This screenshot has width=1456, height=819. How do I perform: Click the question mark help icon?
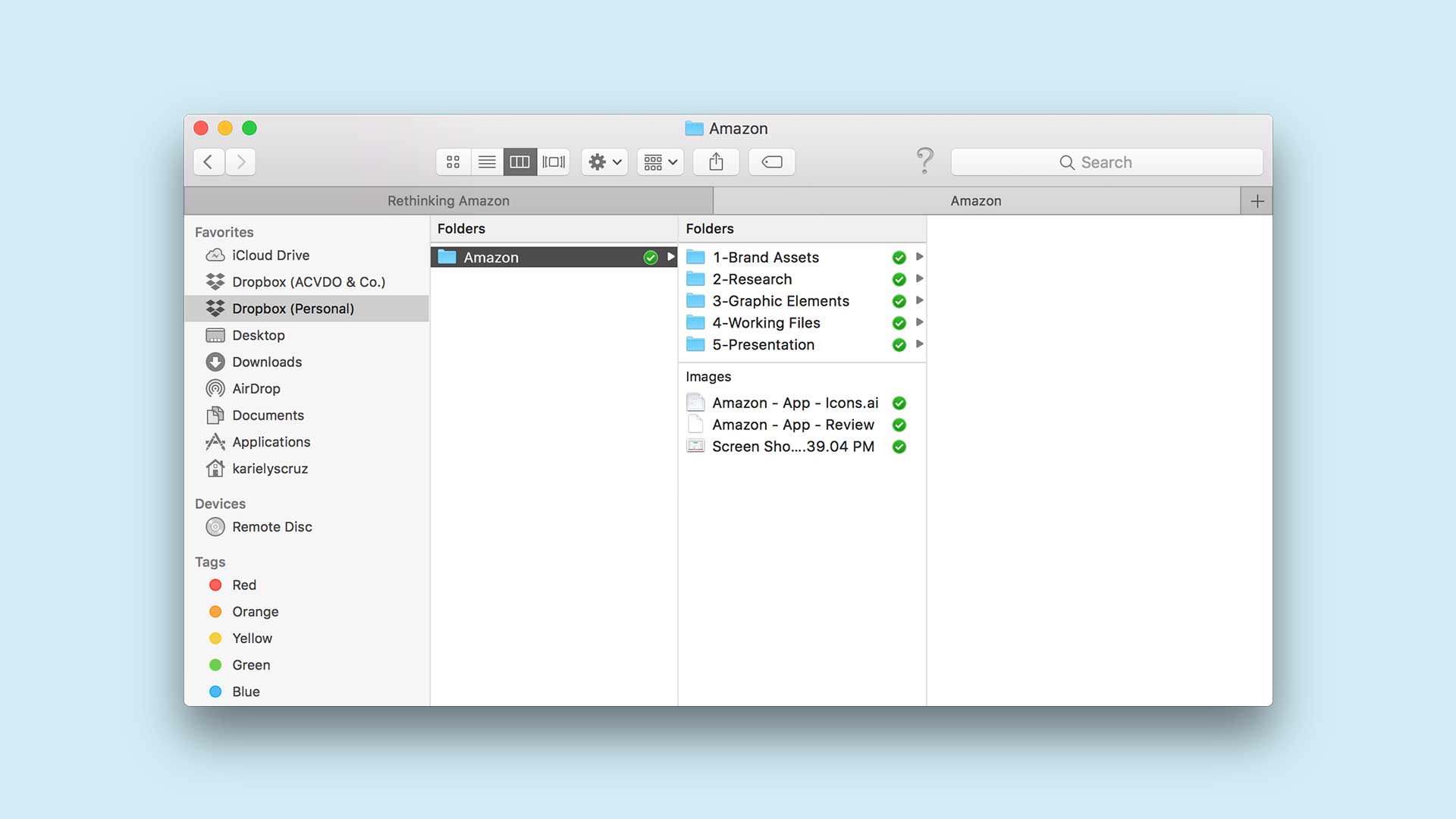click(924, 160)
